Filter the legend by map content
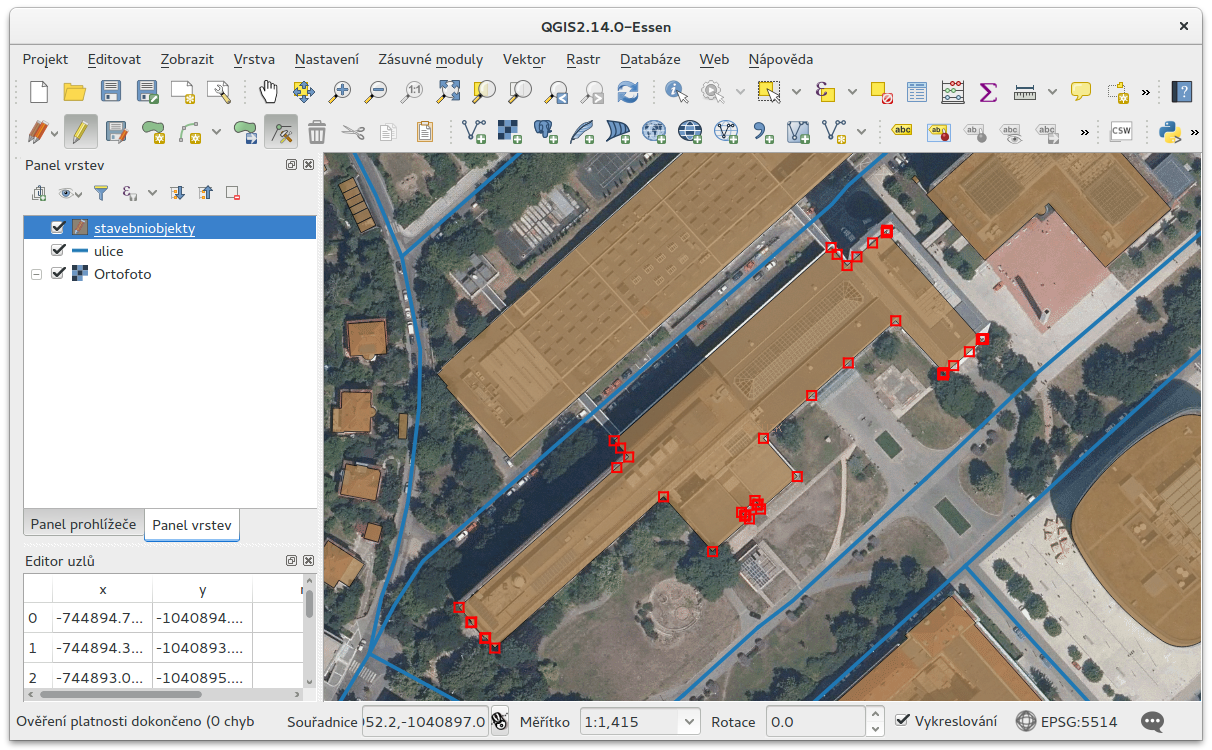Screen dimensions: 1212x750 100,193
